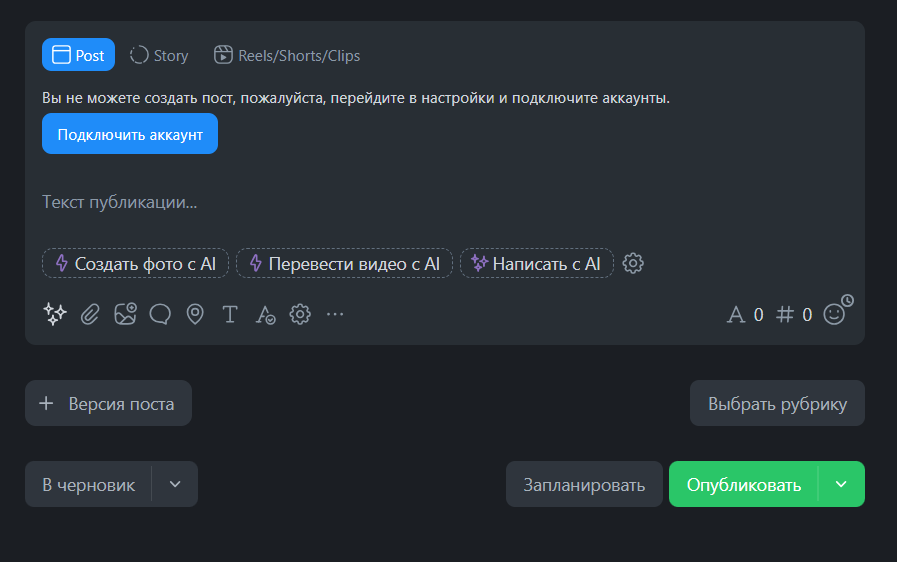The width and height of the screenshot is (897, 562).
Task: Open the image gallery icon
Action: pyautogui.click(x=125, y=314)
